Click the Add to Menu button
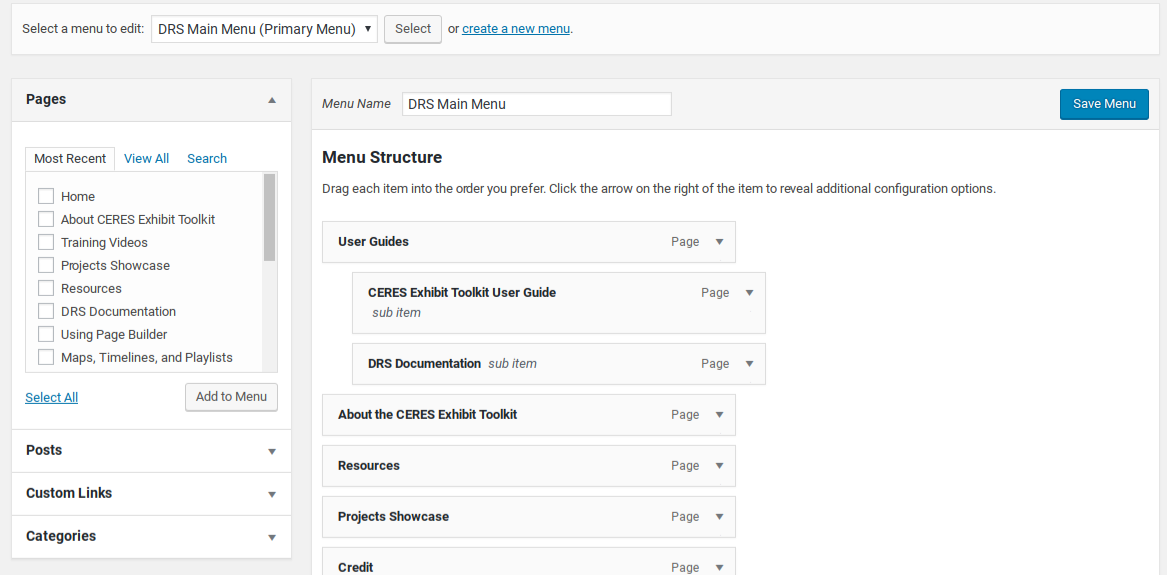The width and height of the screenshot is (1167, 575). coord(231,397)
